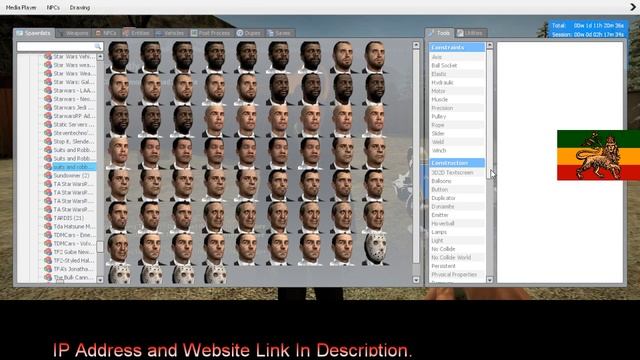Select the Duplicator tool
The width and height of the screenshot is (640, 360).
pos(457,198)
